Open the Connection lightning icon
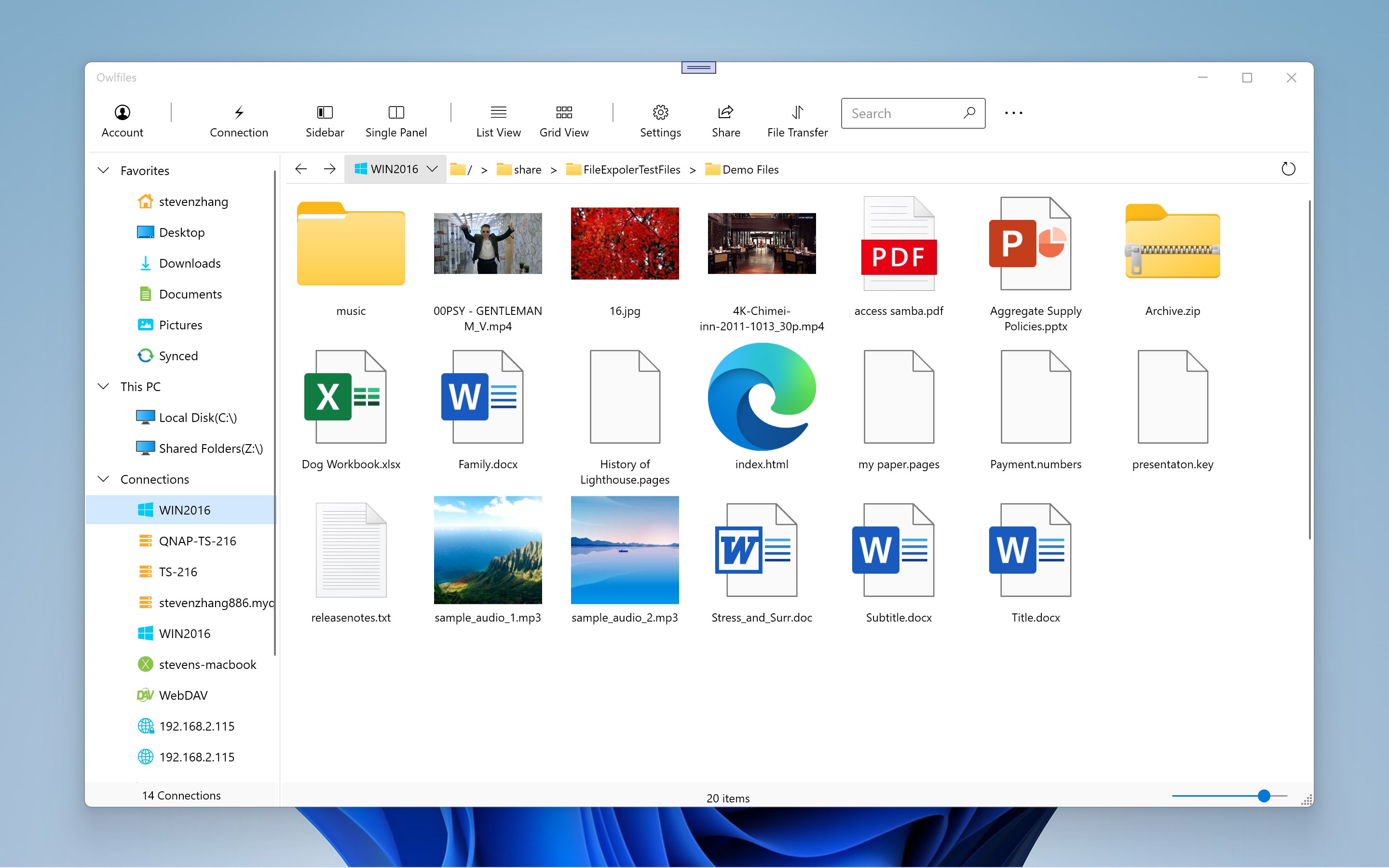Viewport: 1389px width, 868px height. 239,112
